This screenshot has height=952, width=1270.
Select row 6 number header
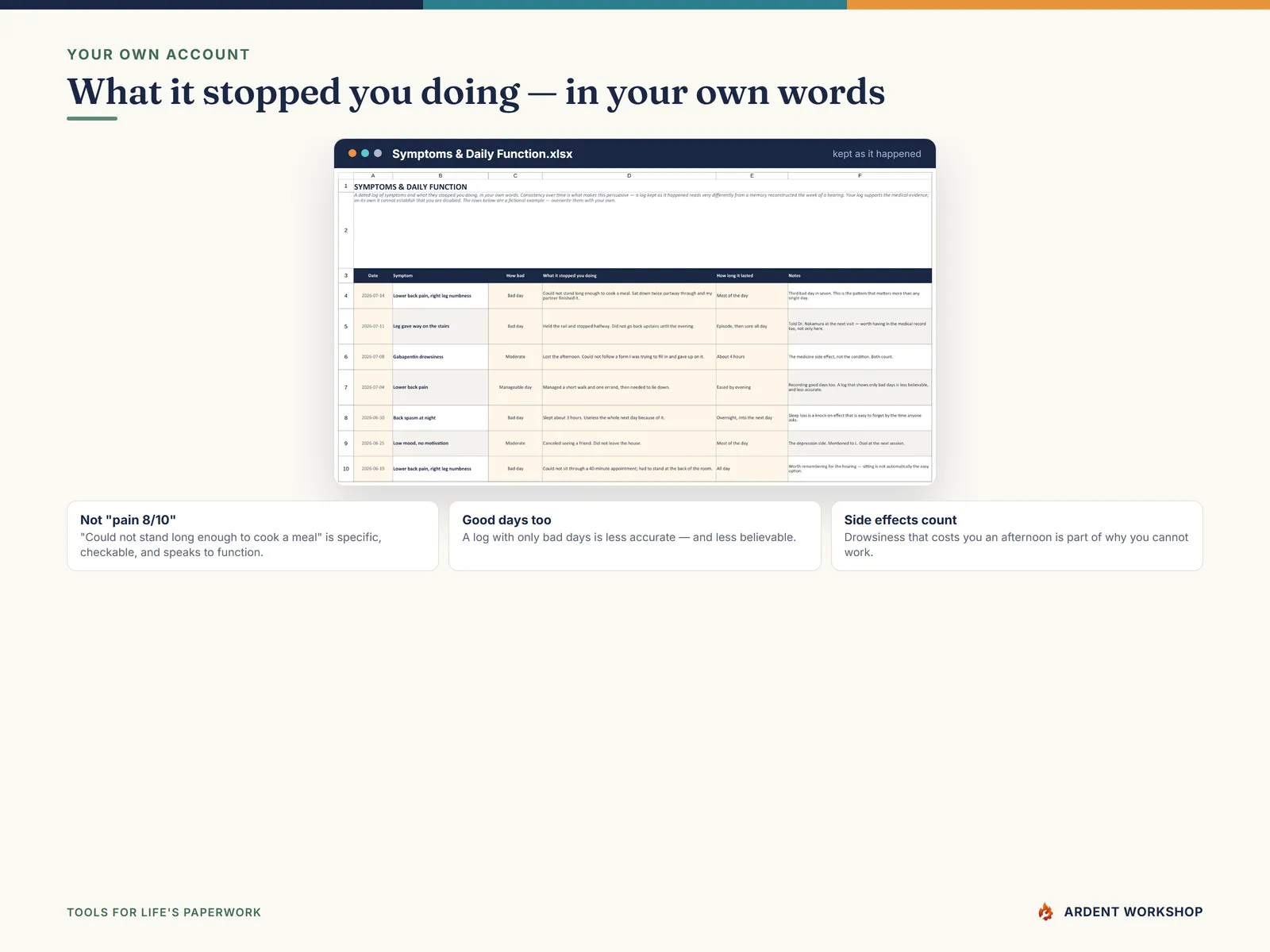point(346,357)
